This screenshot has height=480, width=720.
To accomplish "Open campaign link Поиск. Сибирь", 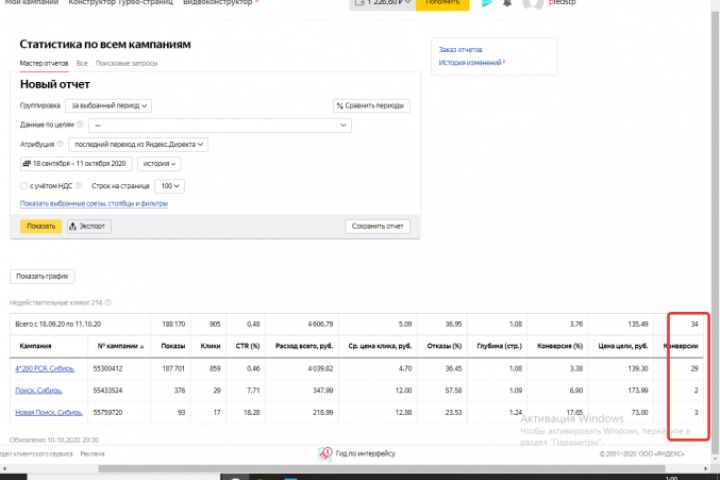I will pos(39,390).
